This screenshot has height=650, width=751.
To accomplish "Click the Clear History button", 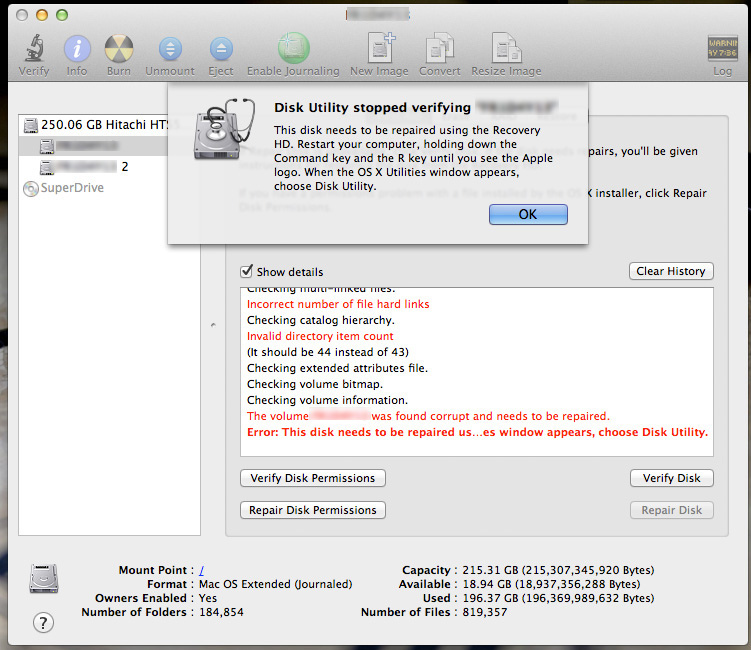I will 671,271.
